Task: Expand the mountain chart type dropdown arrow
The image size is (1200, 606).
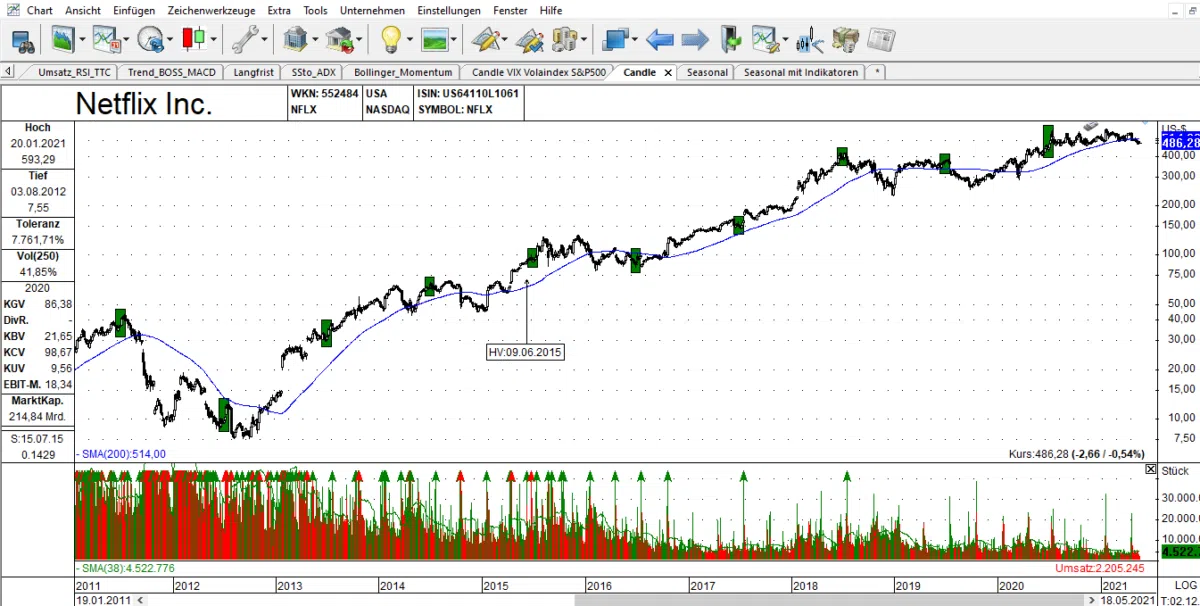Action: [82, 41]
